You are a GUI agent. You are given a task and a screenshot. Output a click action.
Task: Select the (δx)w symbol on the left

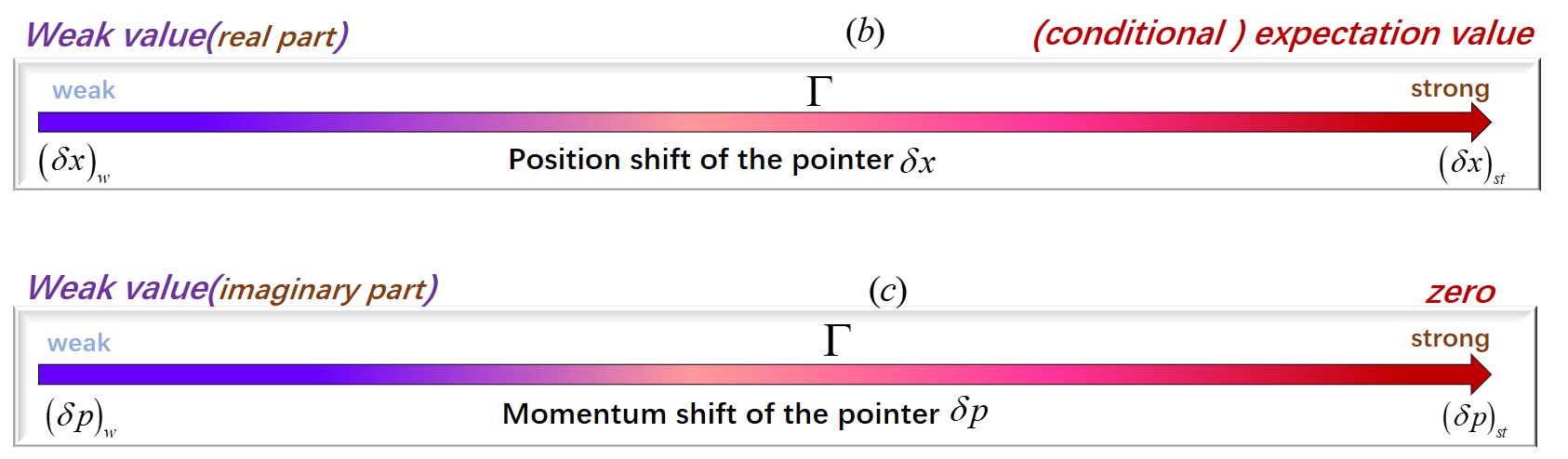pyautogui.click(x=74, y=163)
